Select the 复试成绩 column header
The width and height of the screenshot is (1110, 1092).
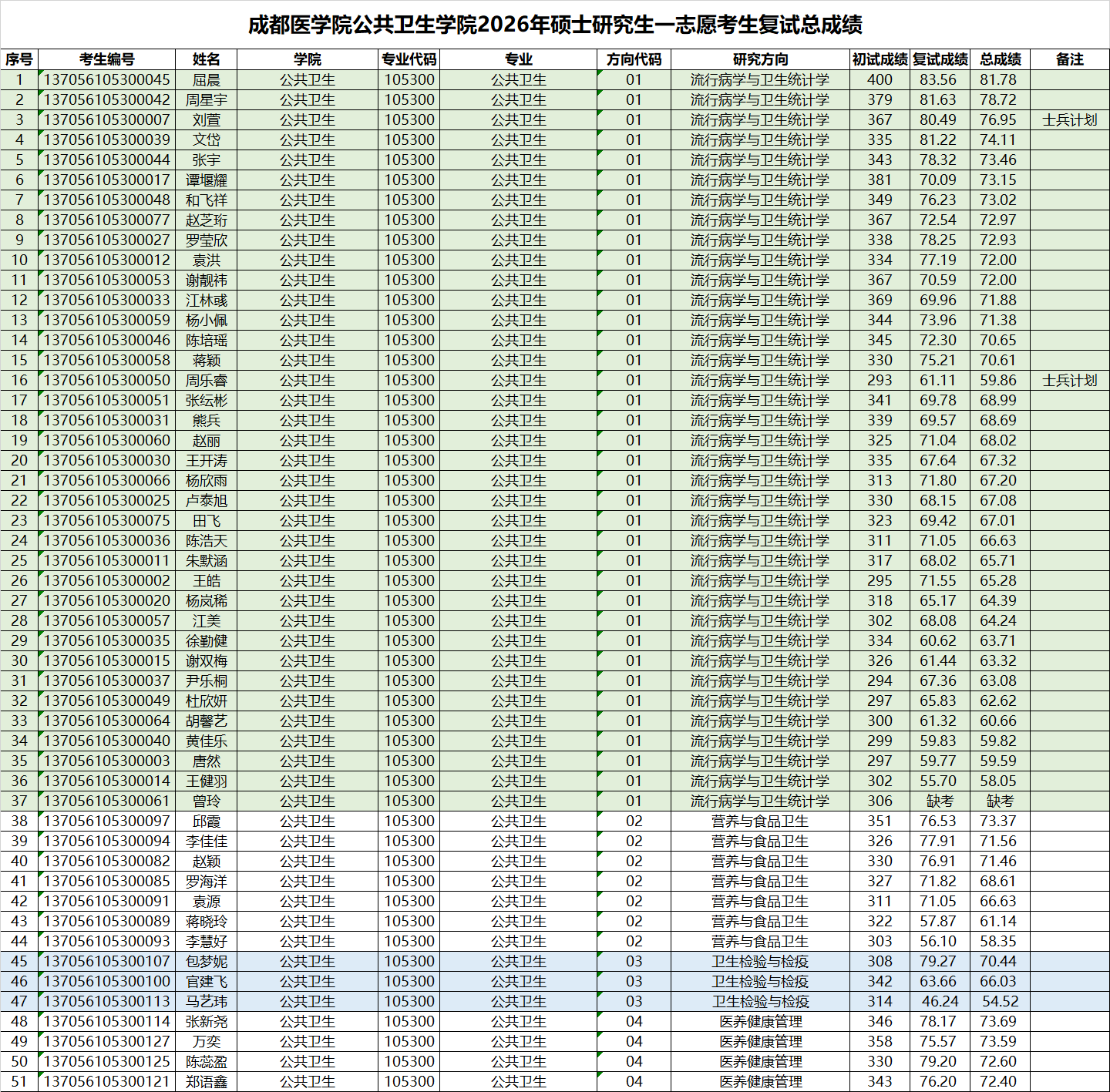(939, 59)
